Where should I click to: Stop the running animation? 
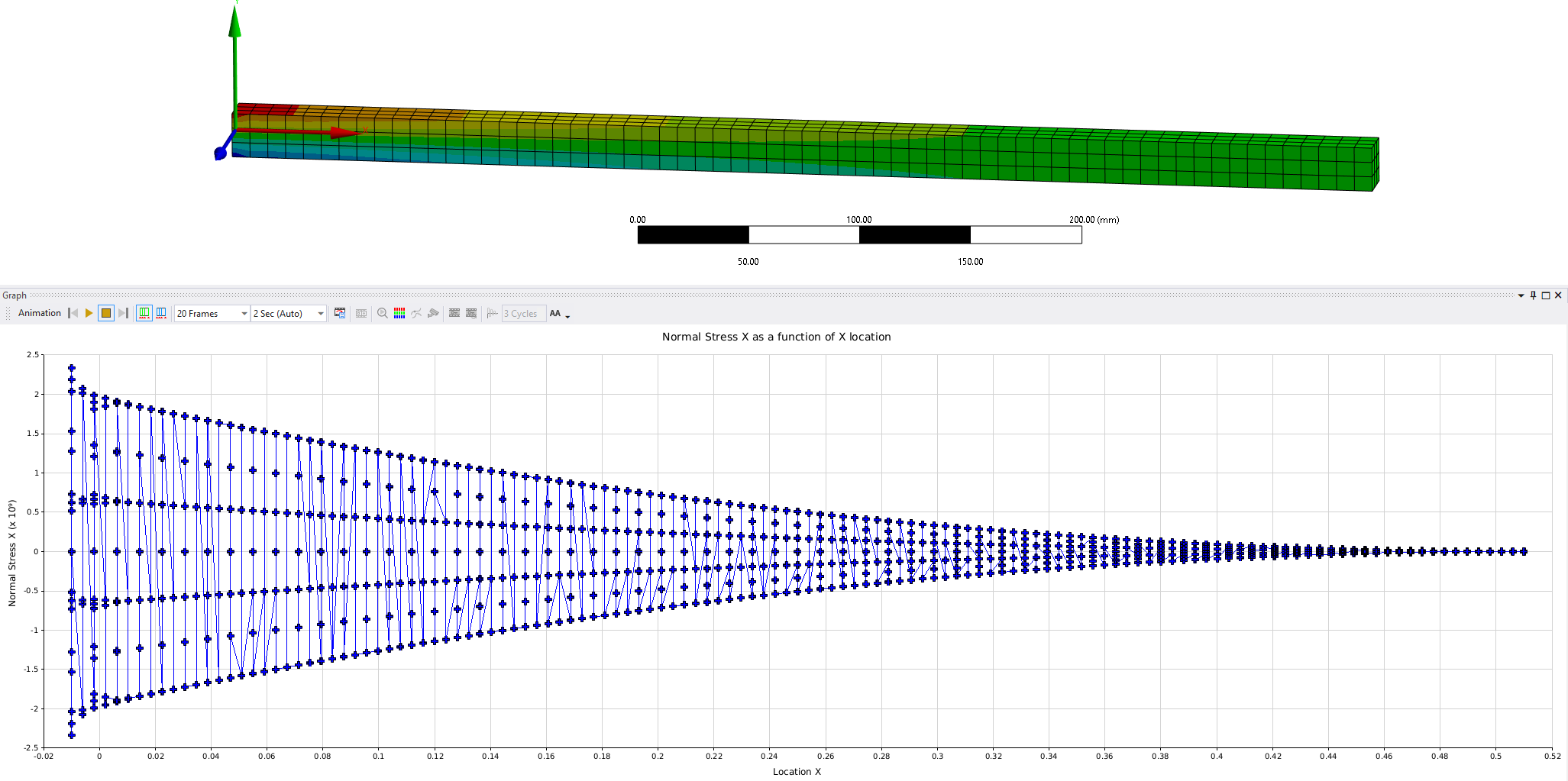click(x=106, y=313)
